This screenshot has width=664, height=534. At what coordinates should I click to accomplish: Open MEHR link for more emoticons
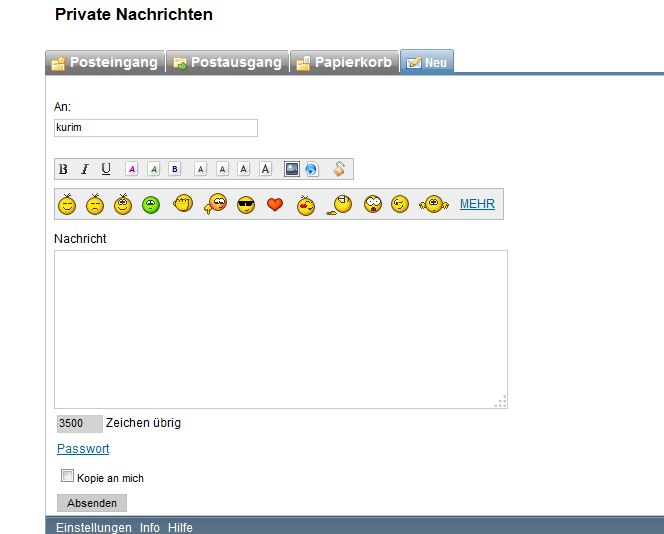(x=477, y=204)
